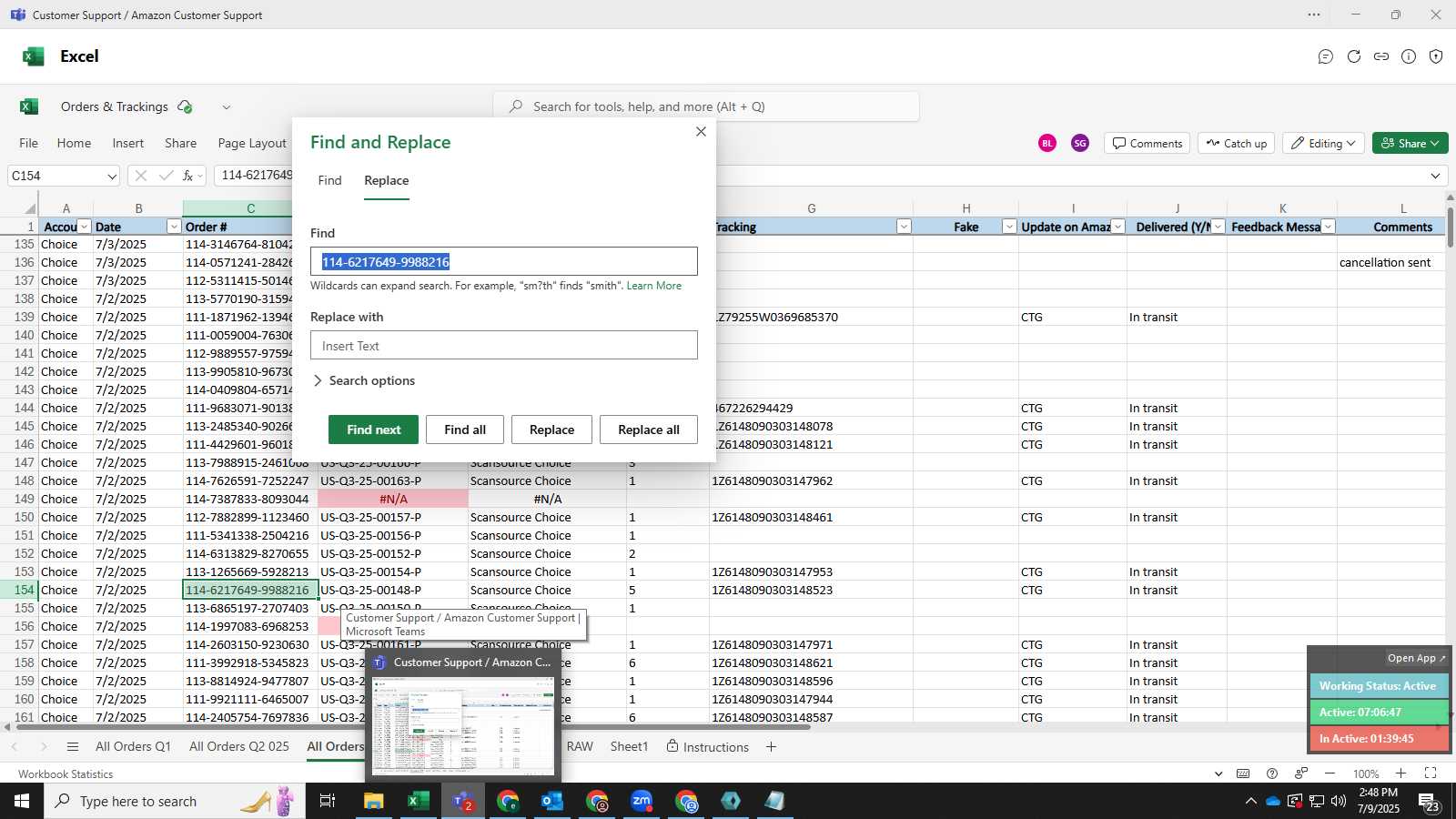1456x819 pixels.
Task: Open the Name Box dropdown arrow
Action: tap(111, 176)
